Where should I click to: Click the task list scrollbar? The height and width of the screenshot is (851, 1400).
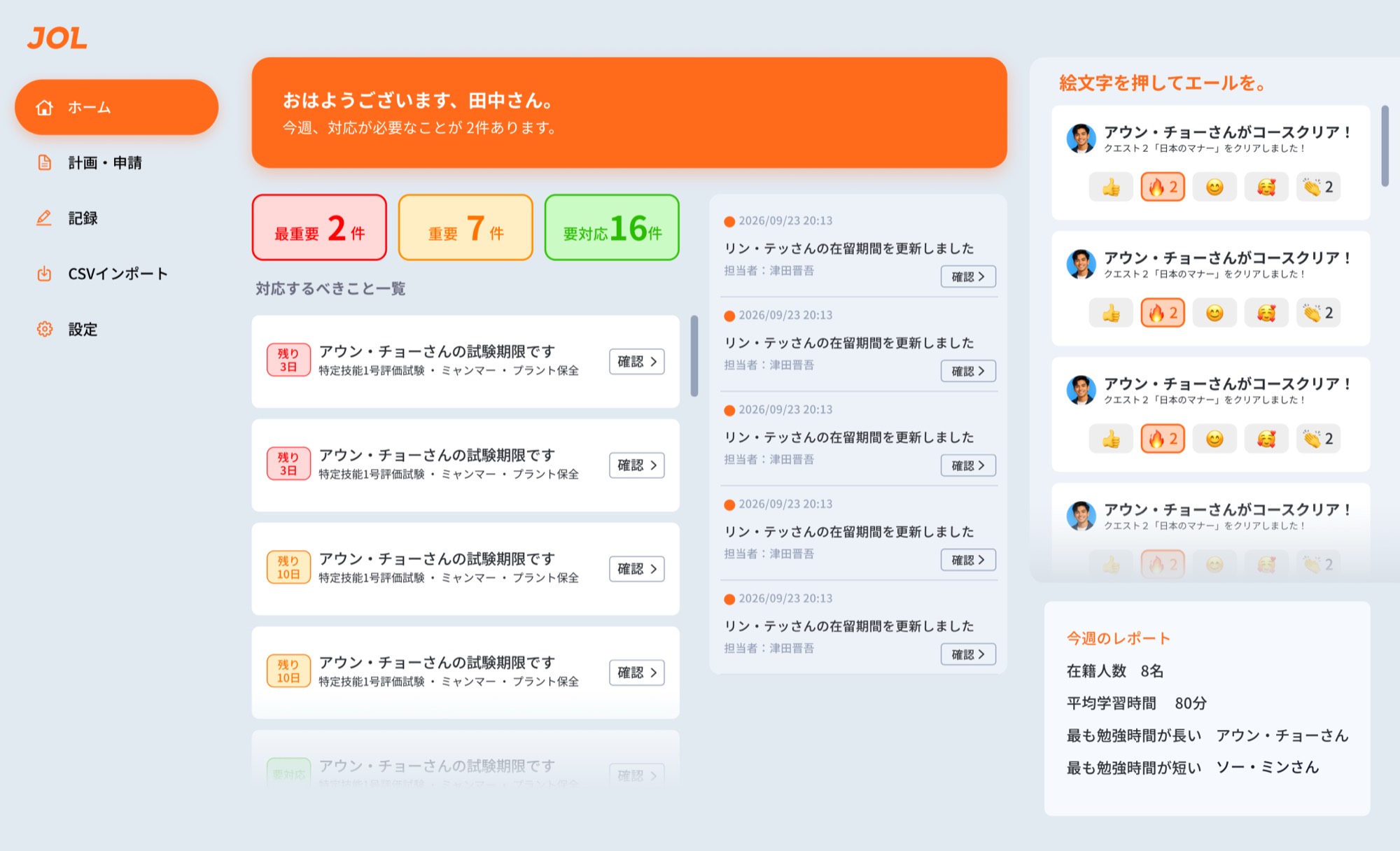[694, 356]
